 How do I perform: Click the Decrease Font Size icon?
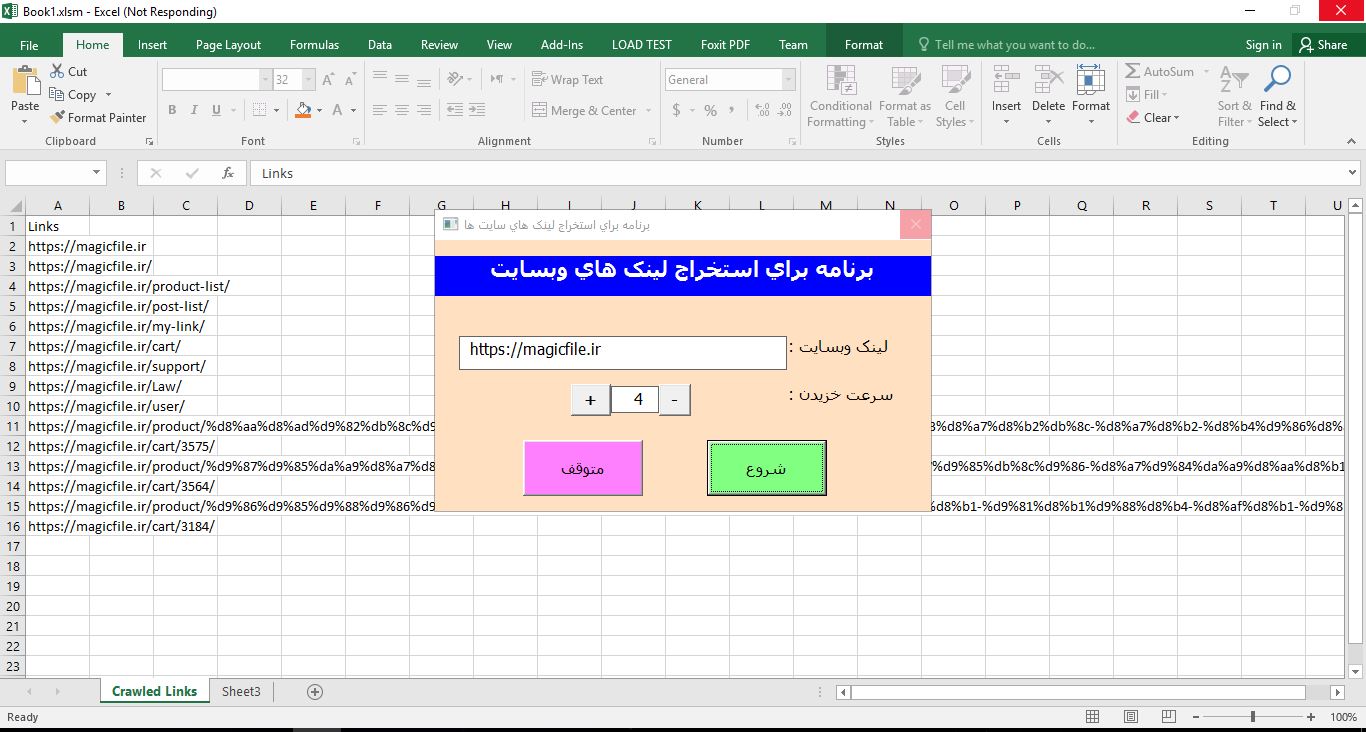350,80
